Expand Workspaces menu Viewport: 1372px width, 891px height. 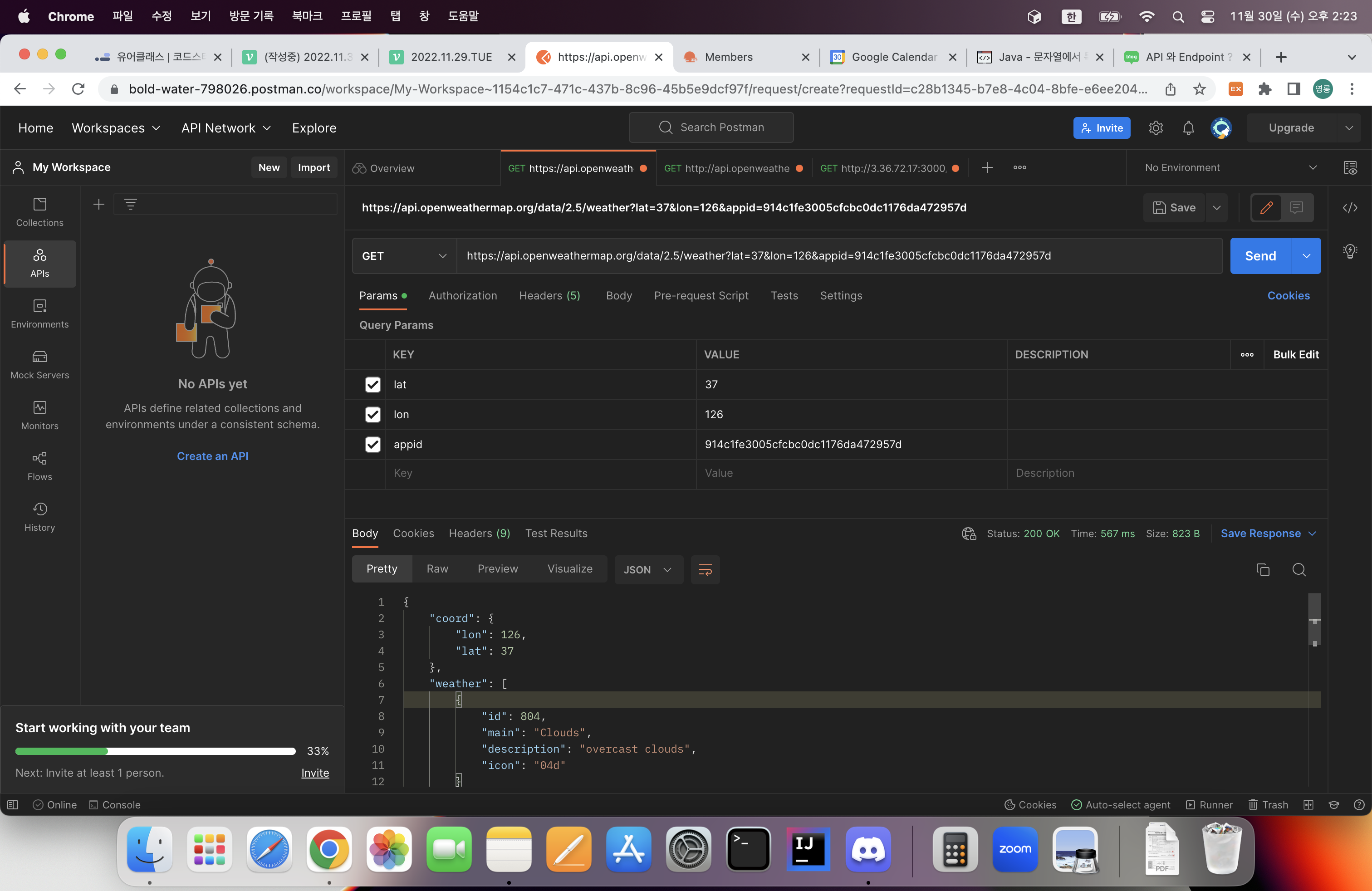(116, 128)
